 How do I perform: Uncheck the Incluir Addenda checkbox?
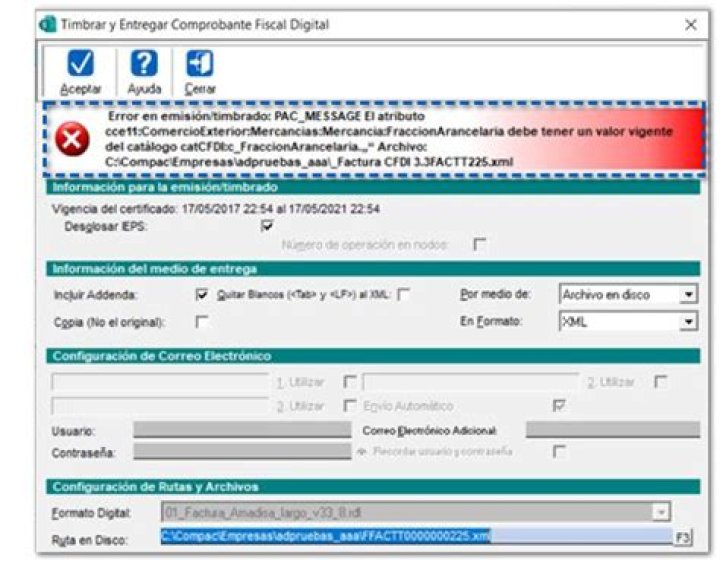202,295
